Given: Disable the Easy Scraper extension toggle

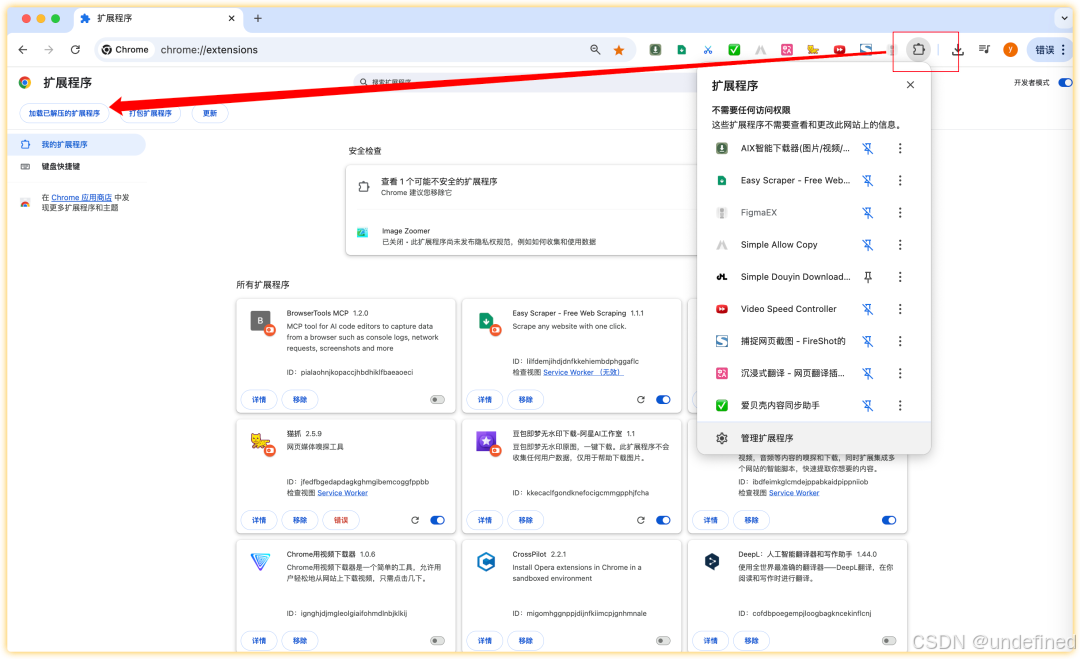Looking at the screenshot, I should tap(663, 399).
